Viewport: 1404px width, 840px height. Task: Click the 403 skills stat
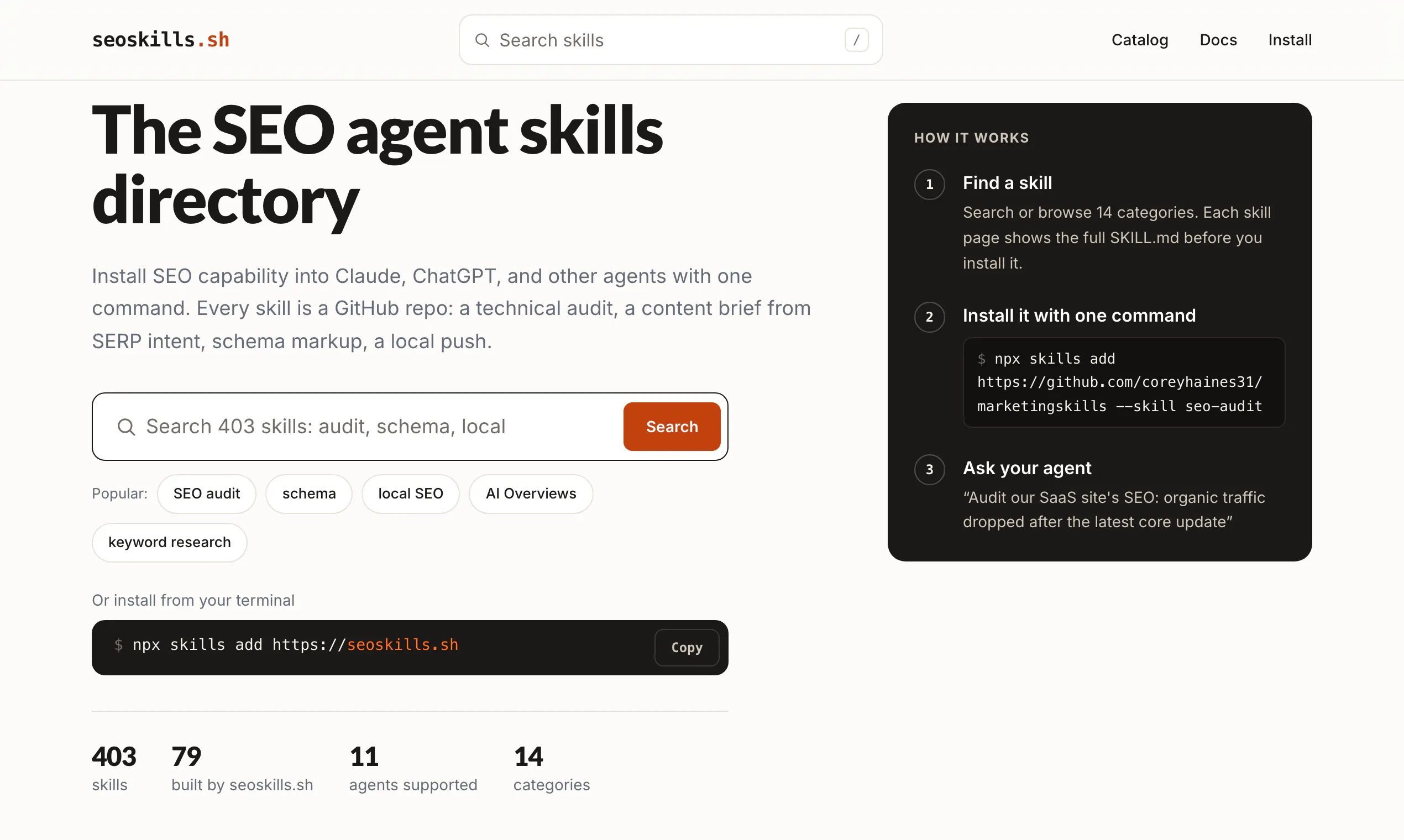(114, 768)
